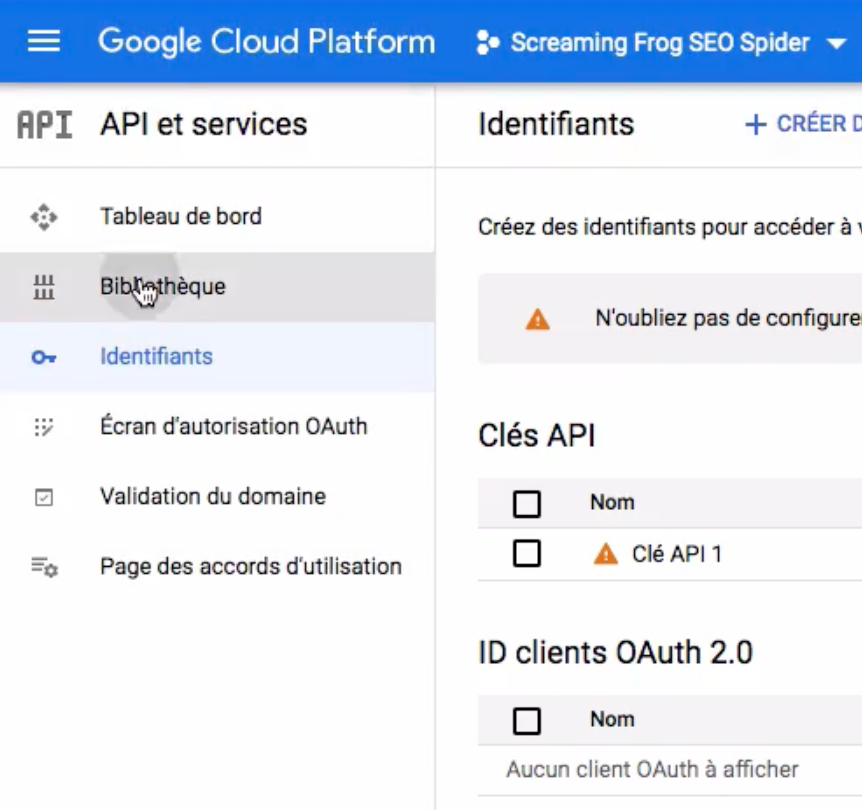The height and width of the screenshot is (810, 862).
Task: Click the "Aucun client OAuth à afficher" text
Action: (x=653, y=770)
